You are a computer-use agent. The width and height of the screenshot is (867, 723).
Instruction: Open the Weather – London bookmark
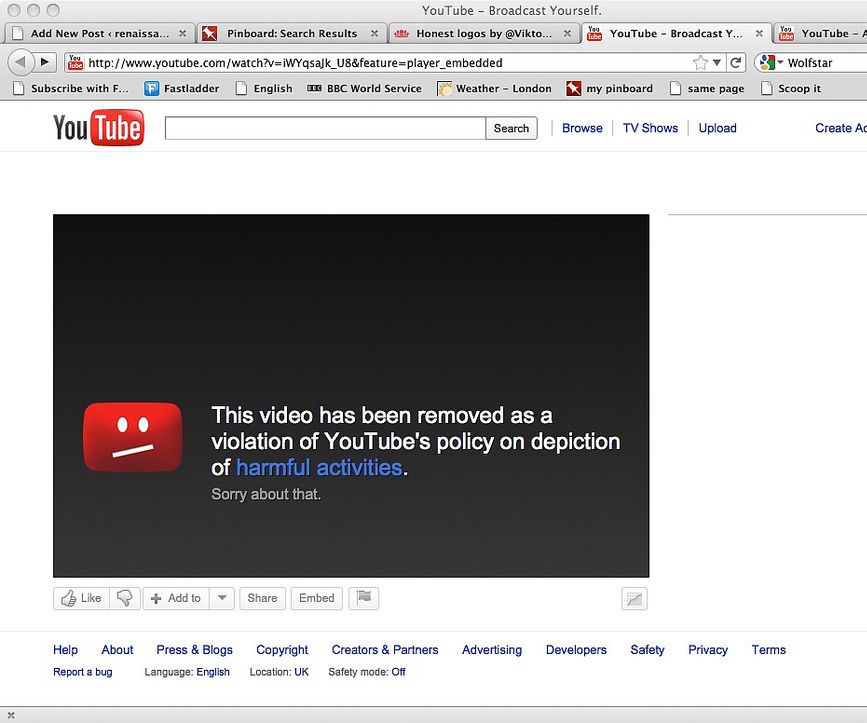pyautogui.click(x=494, y=88)
